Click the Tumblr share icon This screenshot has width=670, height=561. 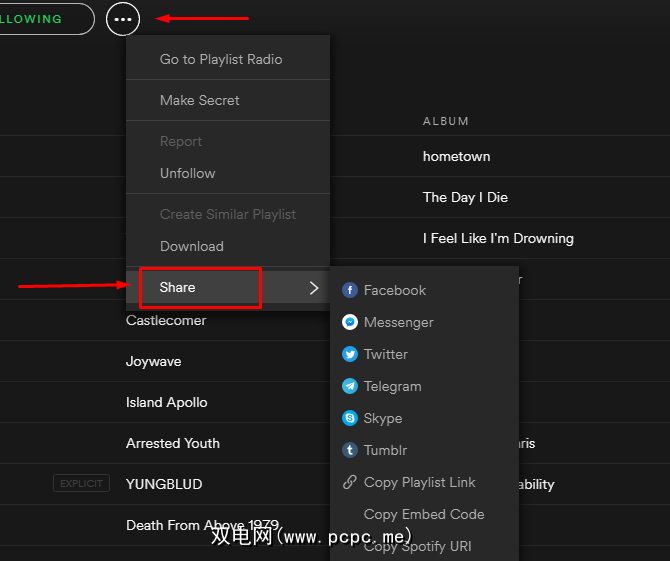point(350,450)
